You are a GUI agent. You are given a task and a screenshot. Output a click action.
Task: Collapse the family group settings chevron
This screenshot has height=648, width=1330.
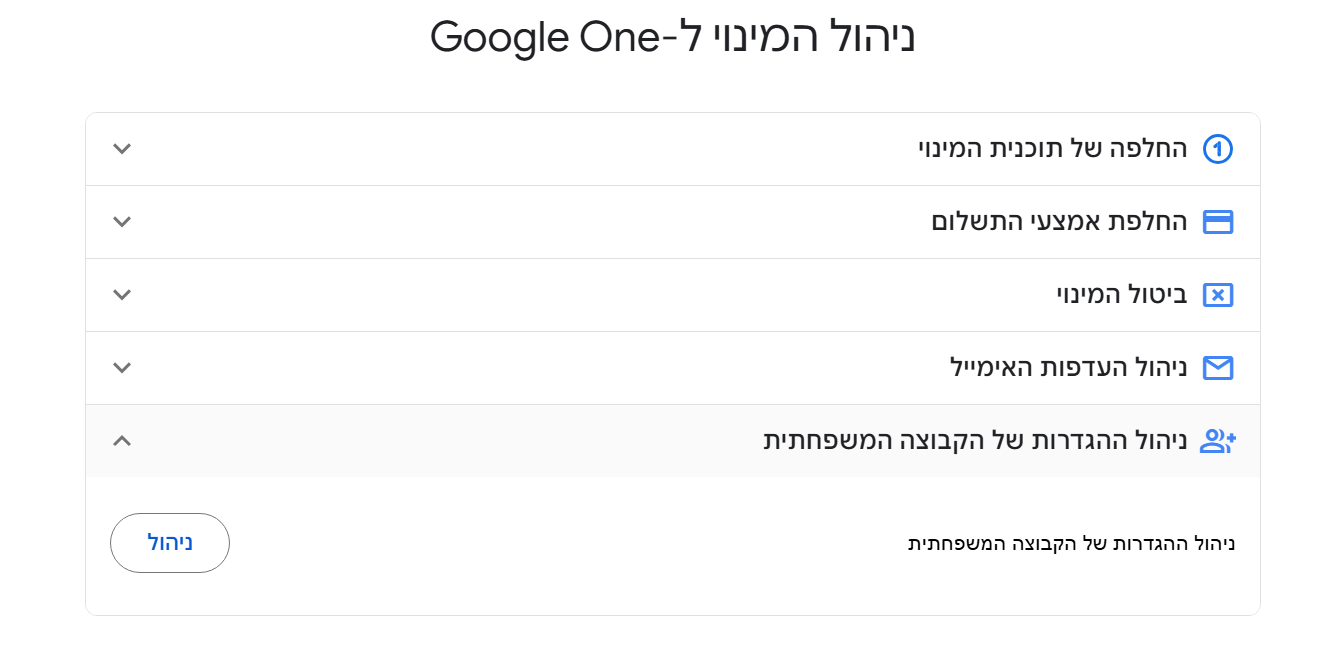pos(122,441)
